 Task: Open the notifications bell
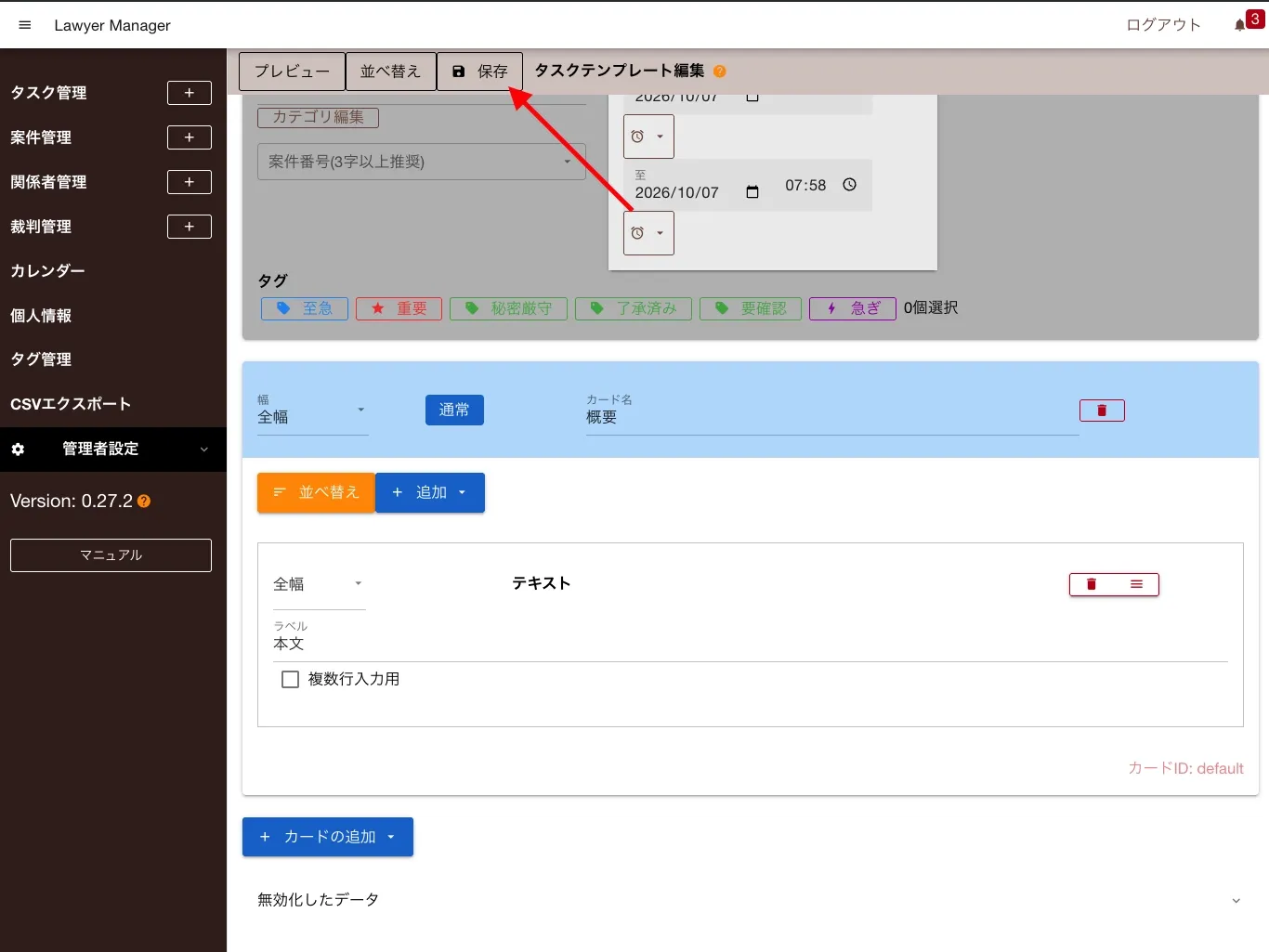(1240, 25)
